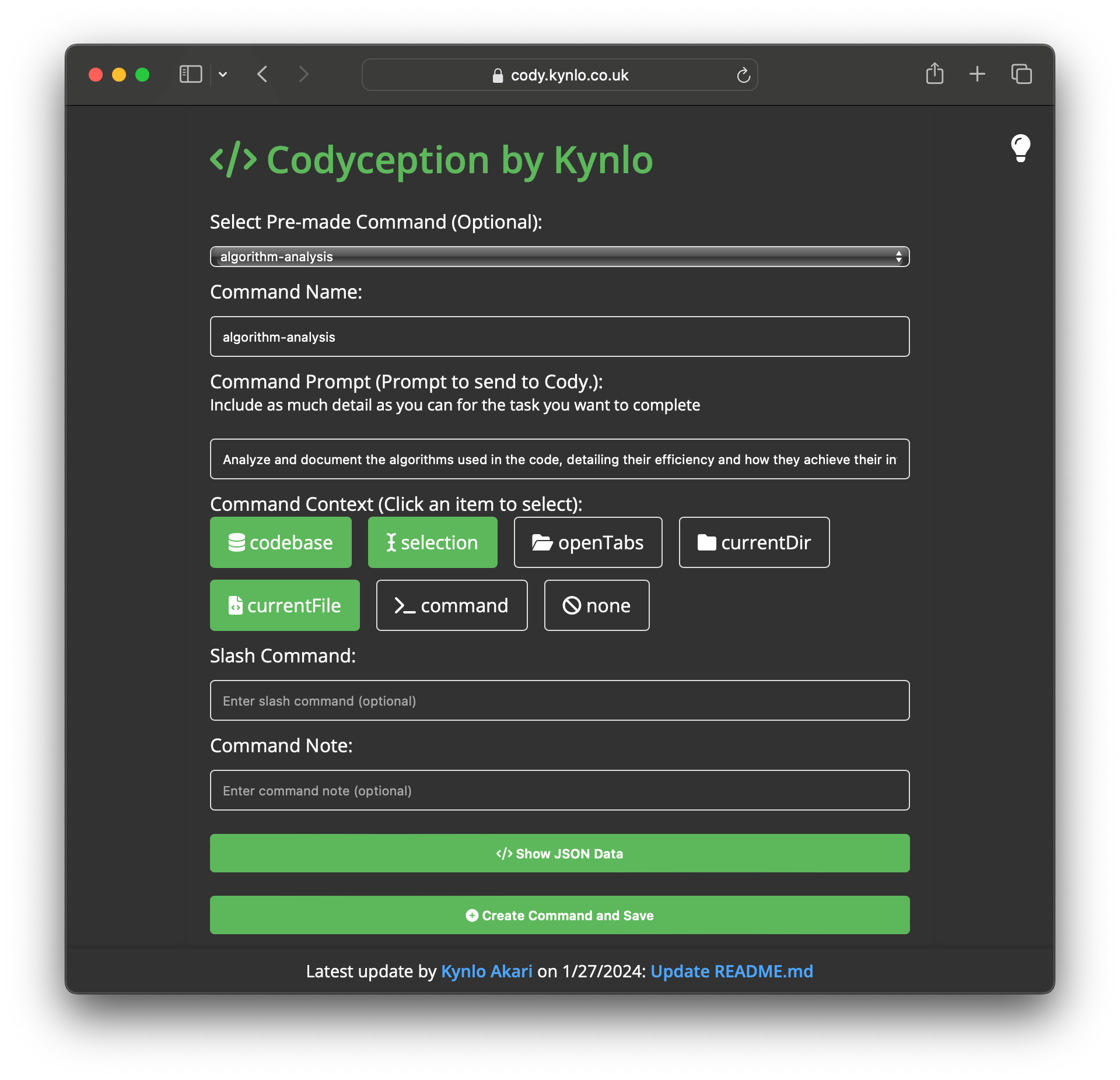The height and width of the screenshot is (1080, 1120).
Task: Deselect the selection context toggle
Action: click(433, 542)
